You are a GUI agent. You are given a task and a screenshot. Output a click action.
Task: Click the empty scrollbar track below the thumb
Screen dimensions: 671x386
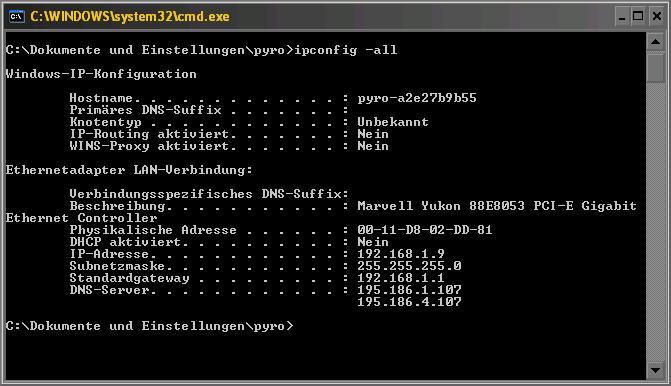tap(655, 222)
